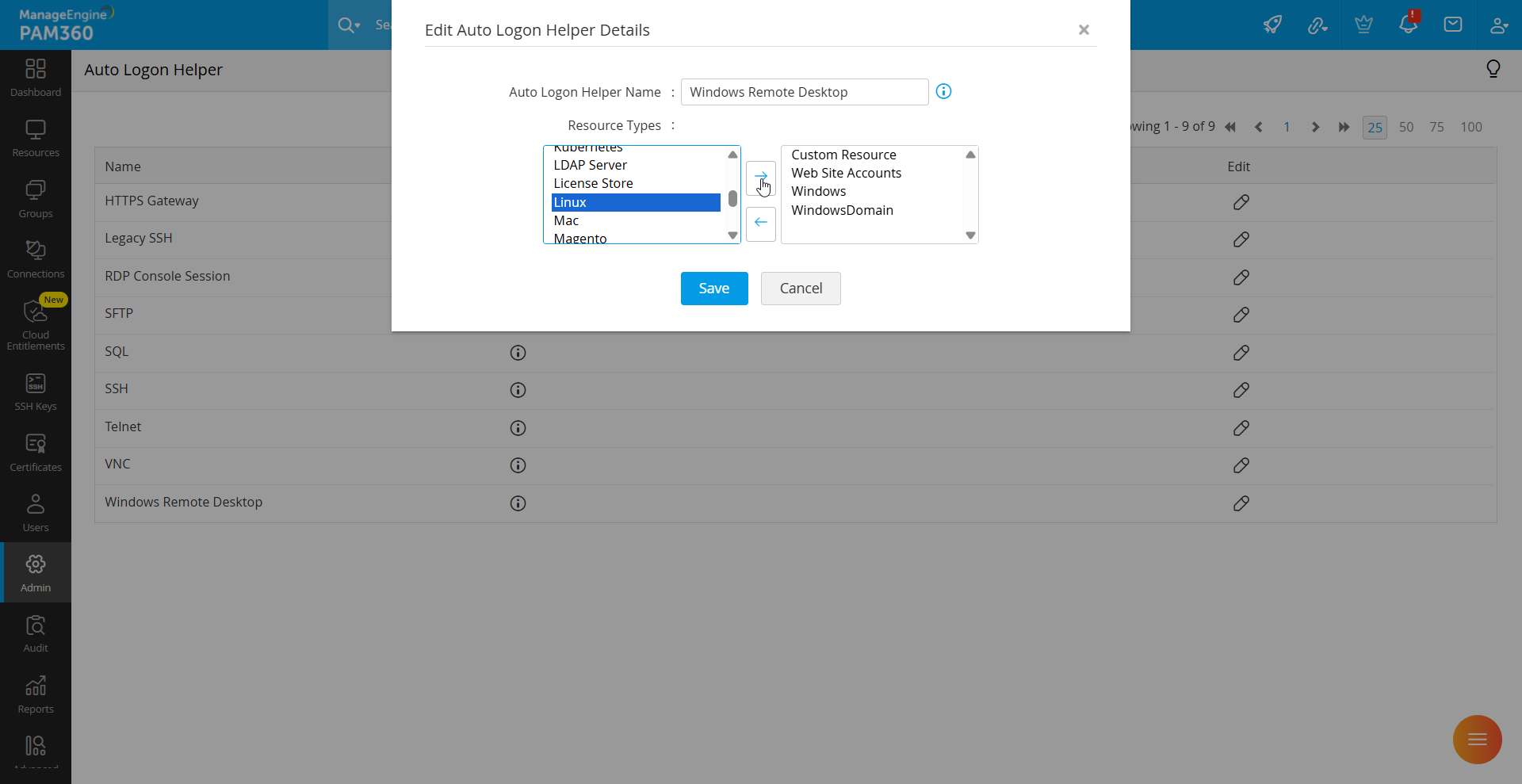Screen dimensions: 1522x784
Task: Edit the SFTP helper using its pencil icon
Action: click(1241, 315)
